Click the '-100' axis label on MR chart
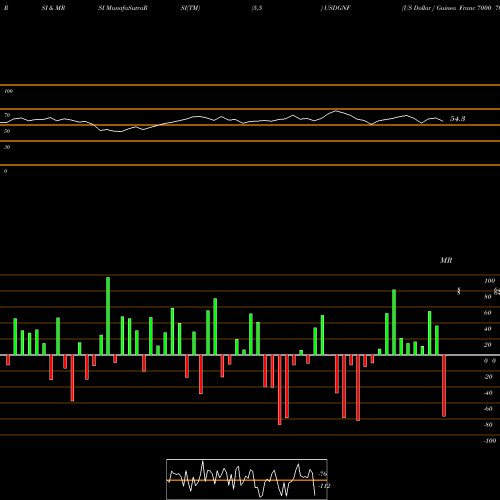500x500 pixels. [490, 441]
